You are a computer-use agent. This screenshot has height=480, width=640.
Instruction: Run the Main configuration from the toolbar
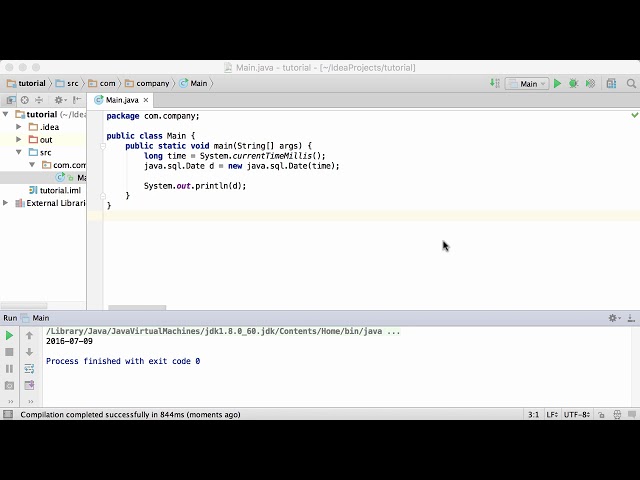558,84
